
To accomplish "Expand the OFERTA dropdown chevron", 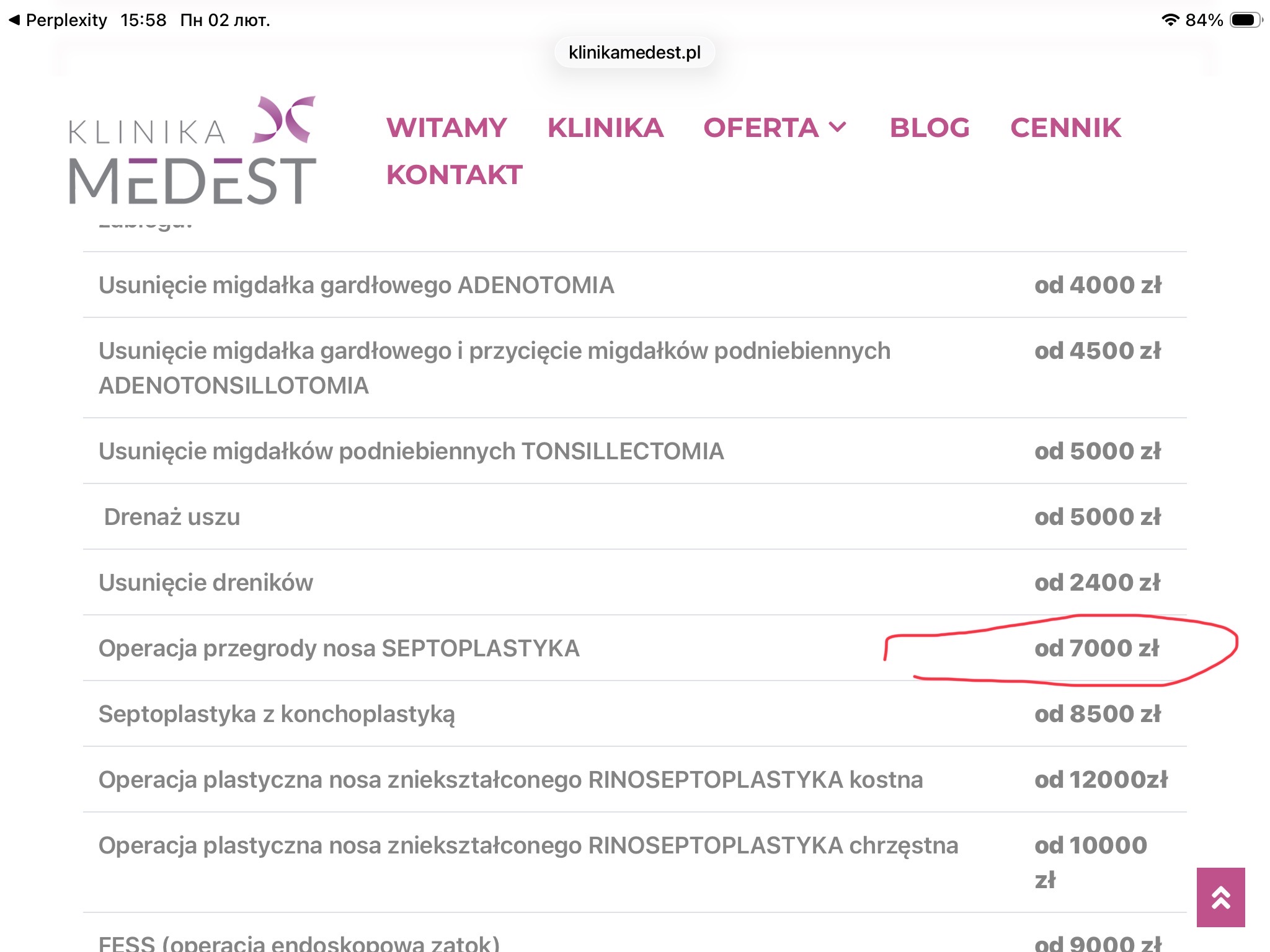I will point(838,128).
